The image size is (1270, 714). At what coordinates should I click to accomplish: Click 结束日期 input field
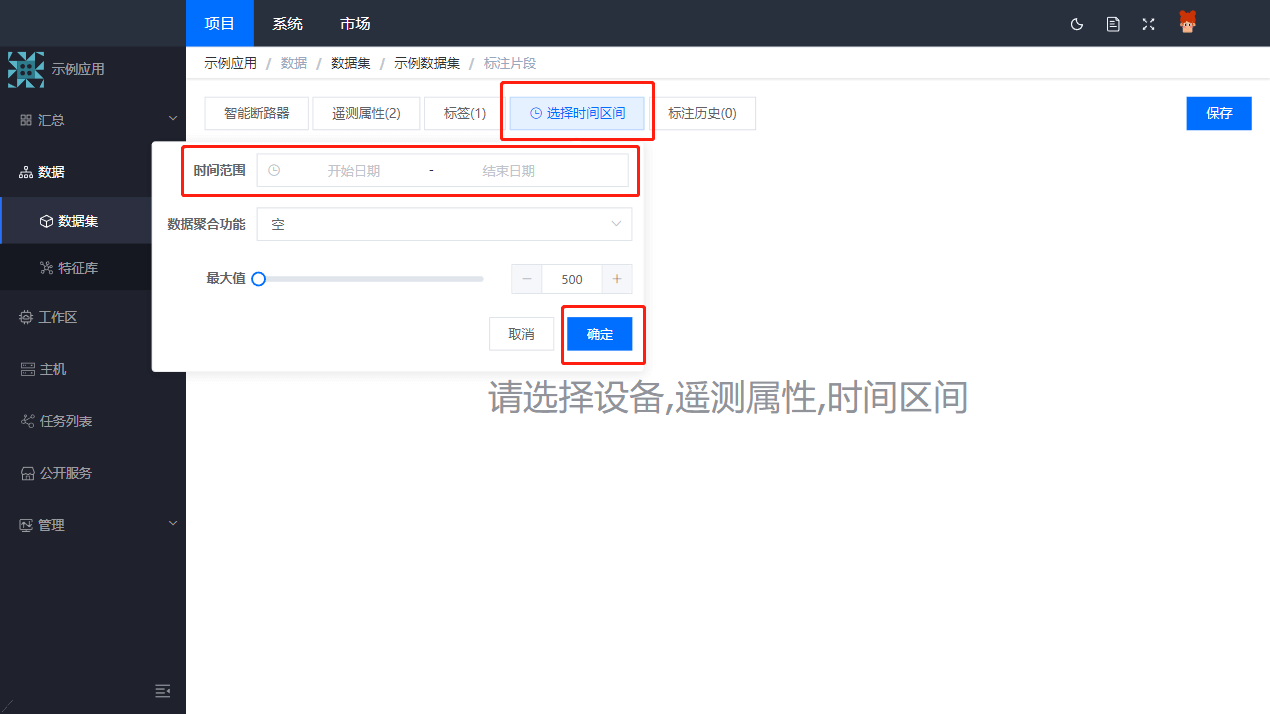[x=509, y=171]
